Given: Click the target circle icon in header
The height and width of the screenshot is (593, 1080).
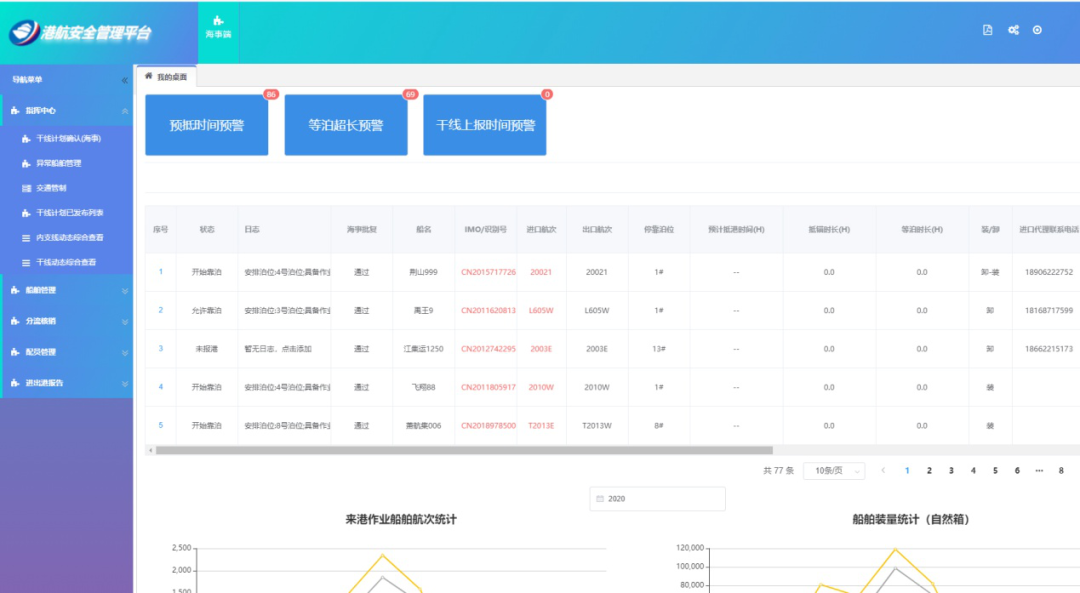Looking at the screenshot, I should coord(1037,30).
